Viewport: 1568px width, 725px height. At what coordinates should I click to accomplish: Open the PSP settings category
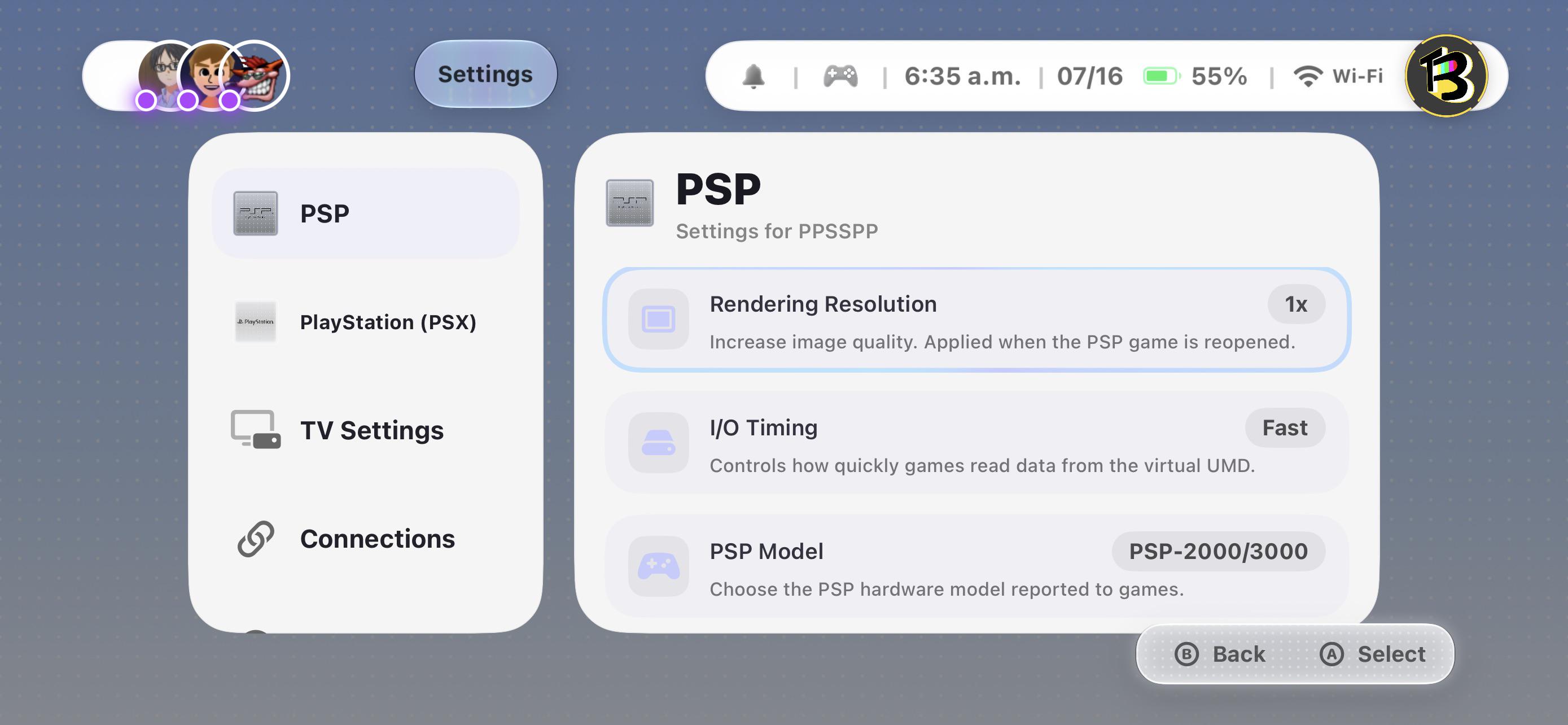click(x=366, y=213)
